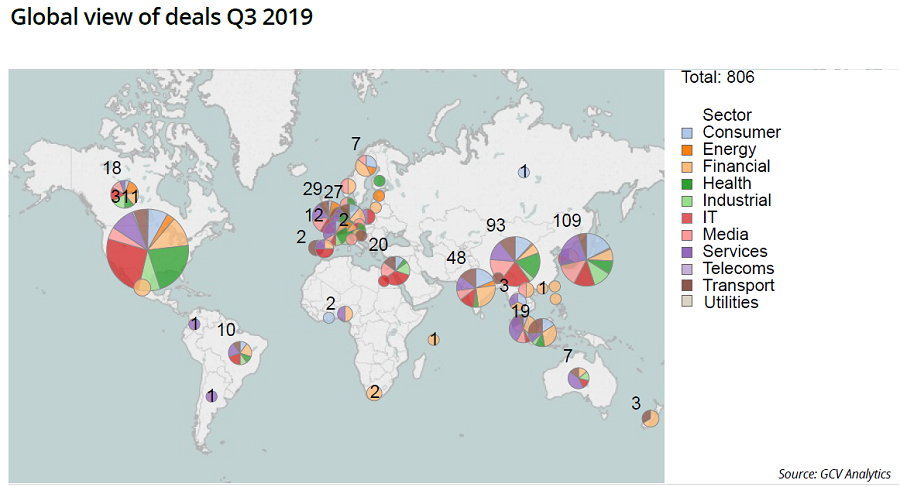Select the Australia pie chart labeled 7

pos(577,378)
